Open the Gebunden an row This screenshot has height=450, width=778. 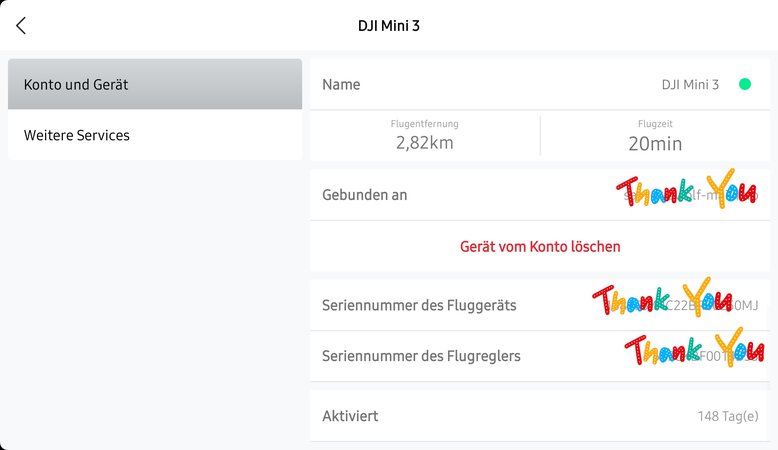click(x=540, y=195)
